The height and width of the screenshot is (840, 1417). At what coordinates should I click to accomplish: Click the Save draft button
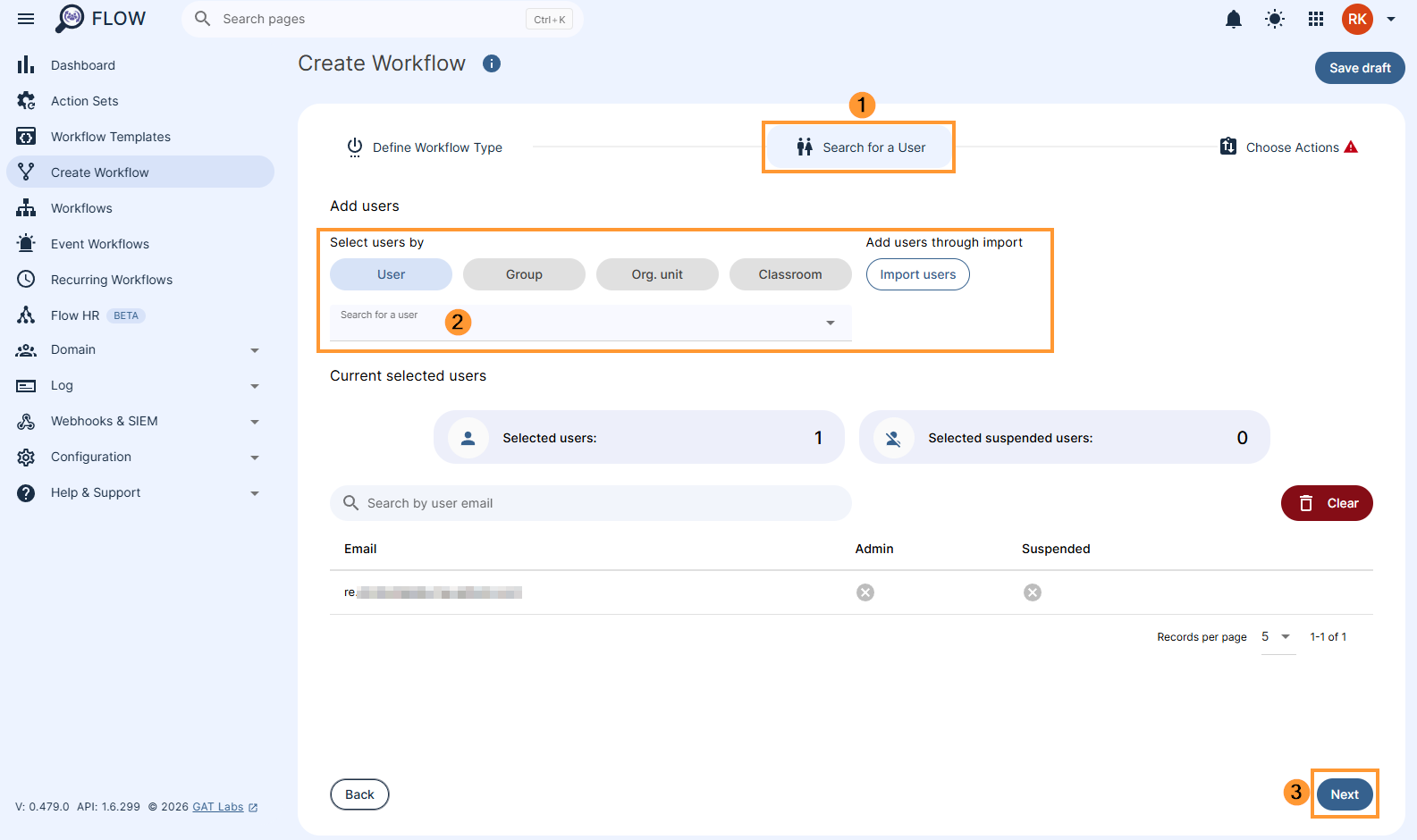coord(1360,68)
